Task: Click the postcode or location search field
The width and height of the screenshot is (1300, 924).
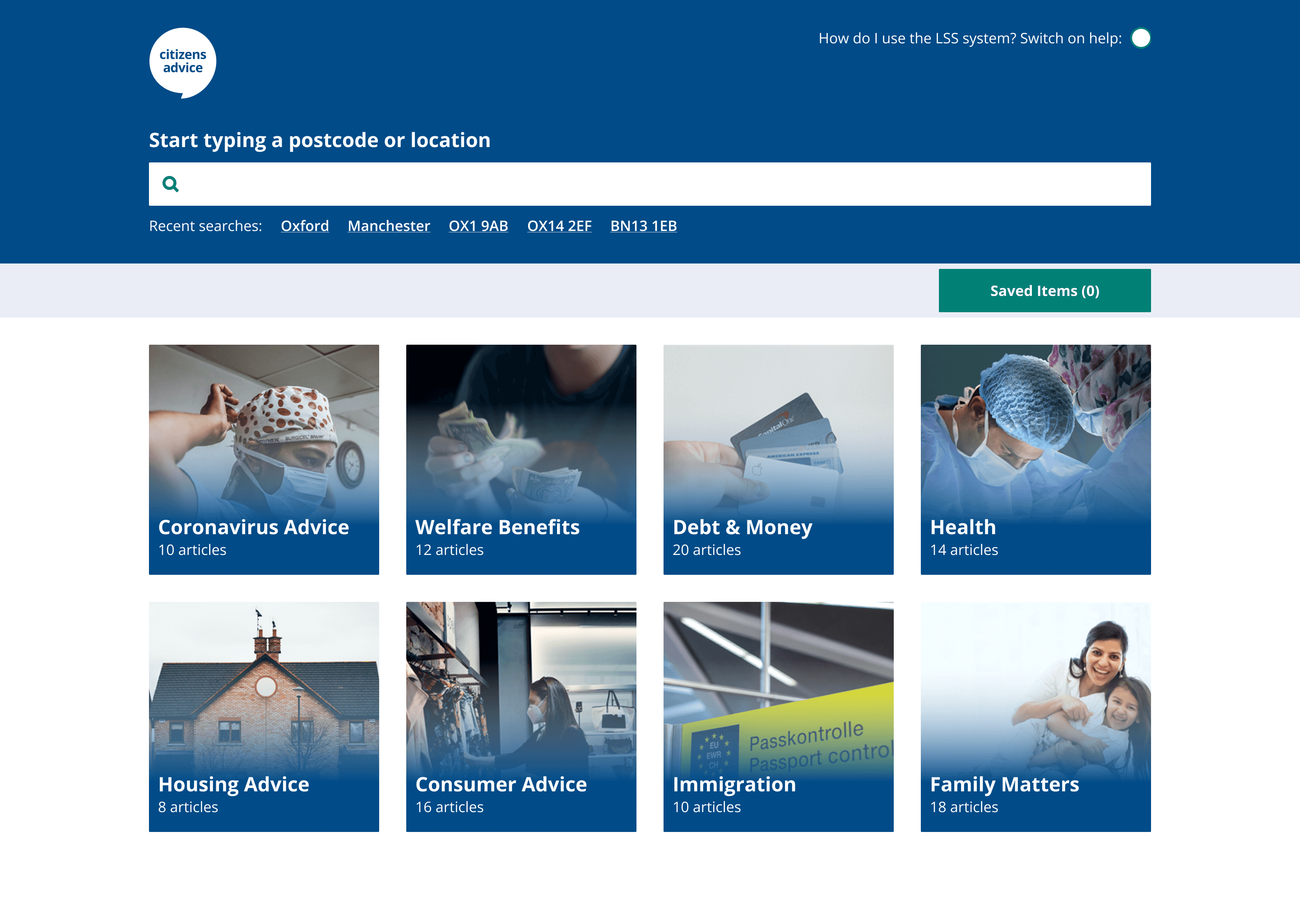Action: click(660, 185)
